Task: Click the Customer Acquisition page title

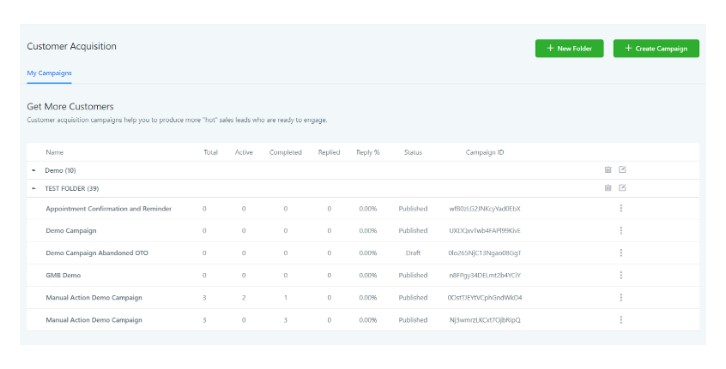Action: pos(72,46)
